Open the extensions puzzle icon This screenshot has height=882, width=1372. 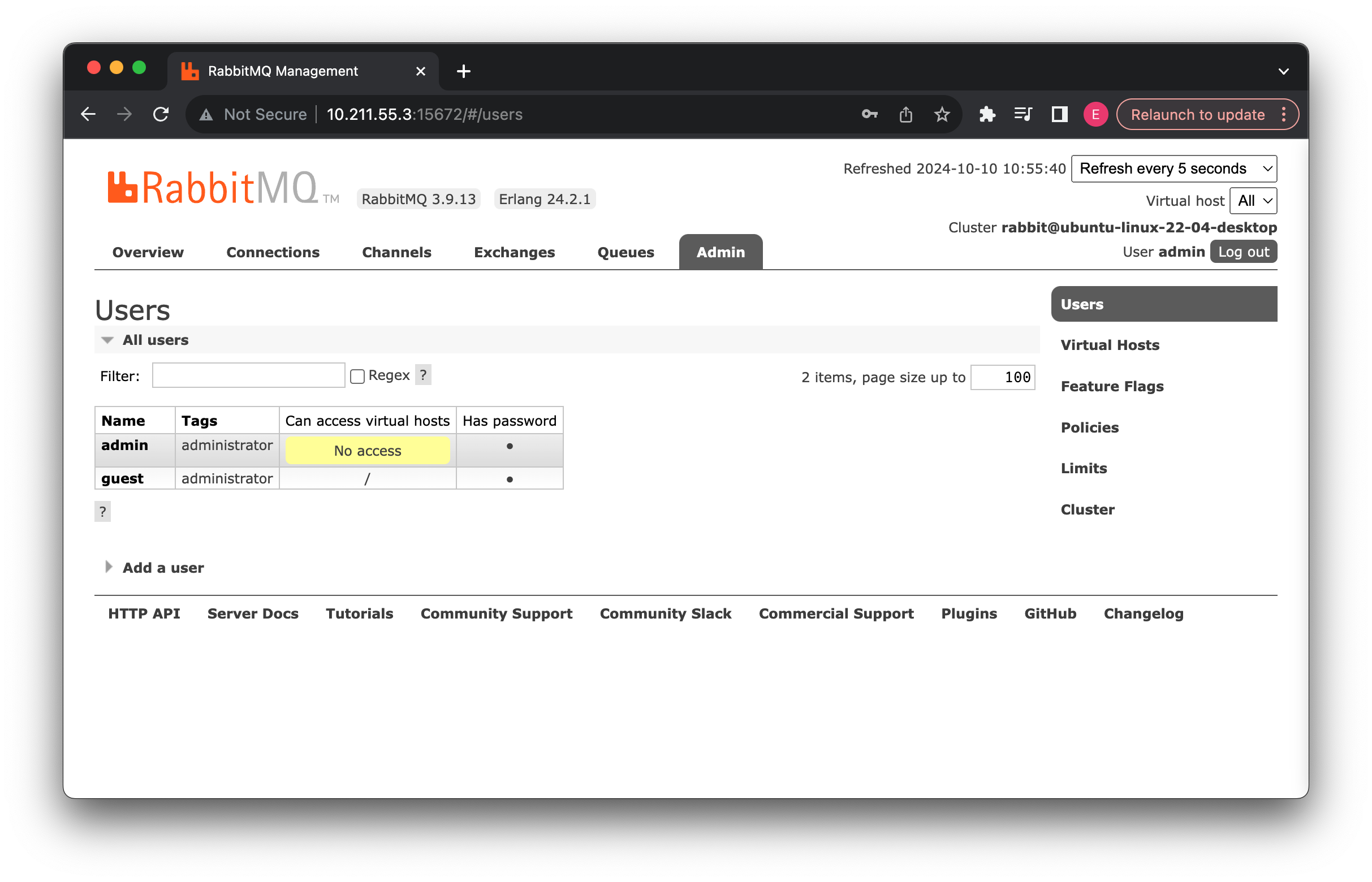987,115
